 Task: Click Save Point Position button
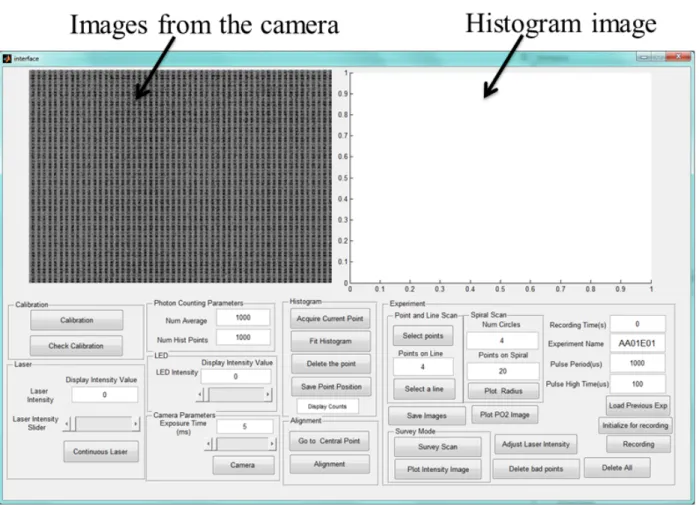click(331, 386)
